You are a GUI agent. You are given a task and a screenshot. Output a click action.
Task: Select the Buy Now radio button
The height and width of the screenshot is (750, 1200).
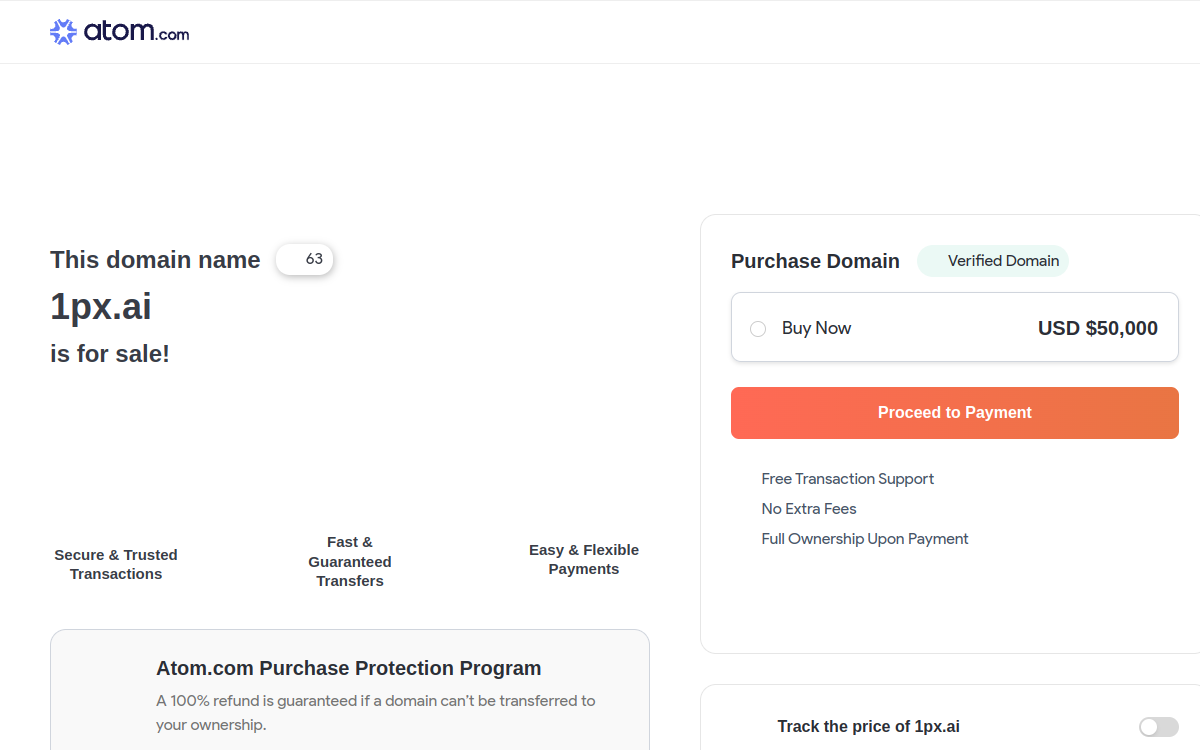(x=758, y=329)
